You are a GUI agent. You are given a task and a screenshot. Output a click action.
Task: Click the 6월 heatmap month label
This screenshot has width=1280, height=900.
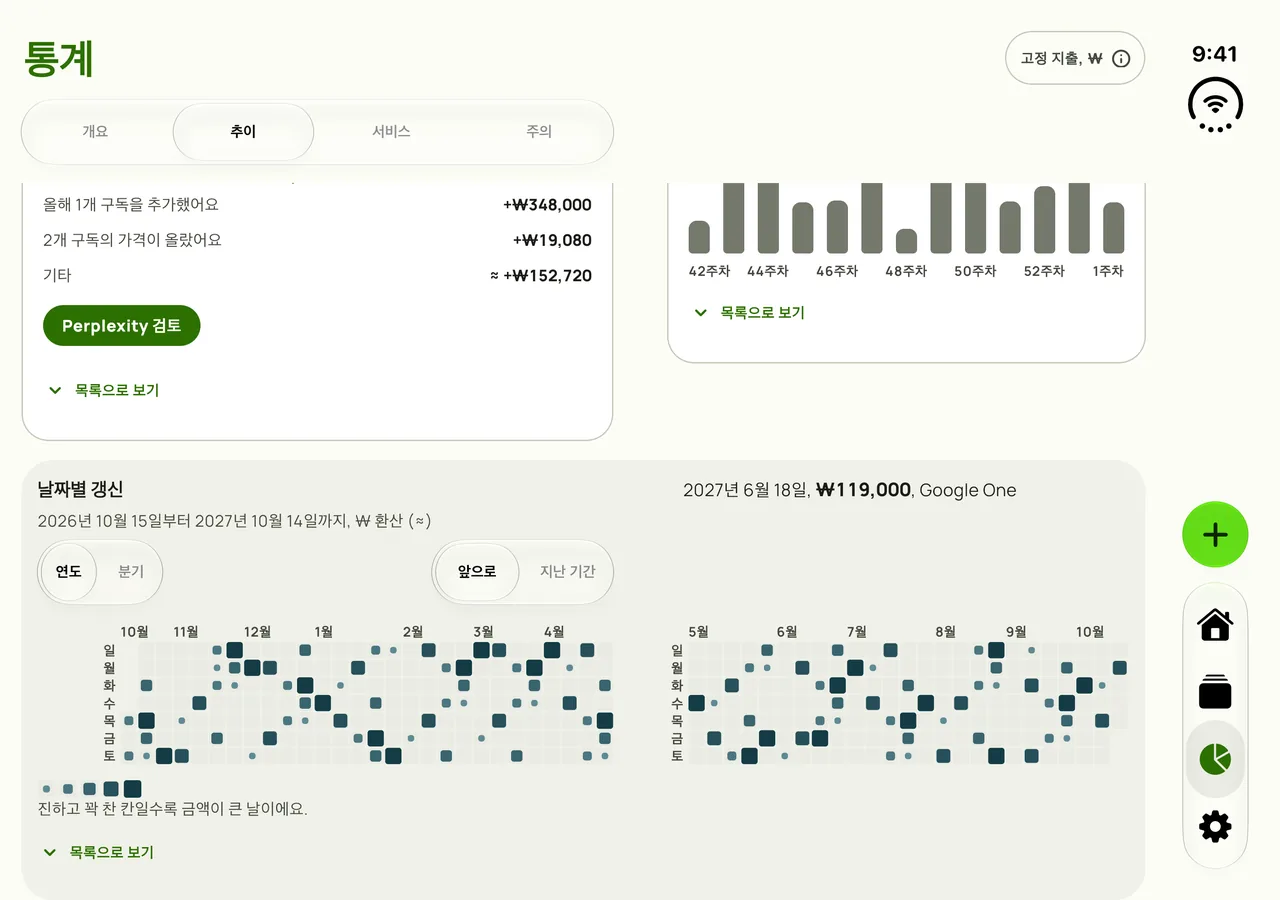[787, 631]
